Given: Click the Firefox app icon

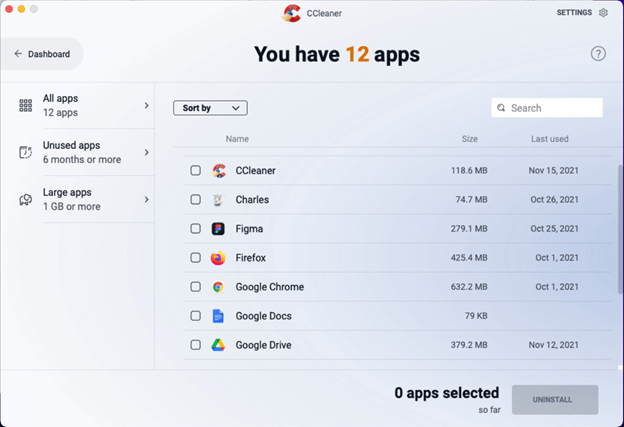Looking at the screenshot, I should 218,258.
